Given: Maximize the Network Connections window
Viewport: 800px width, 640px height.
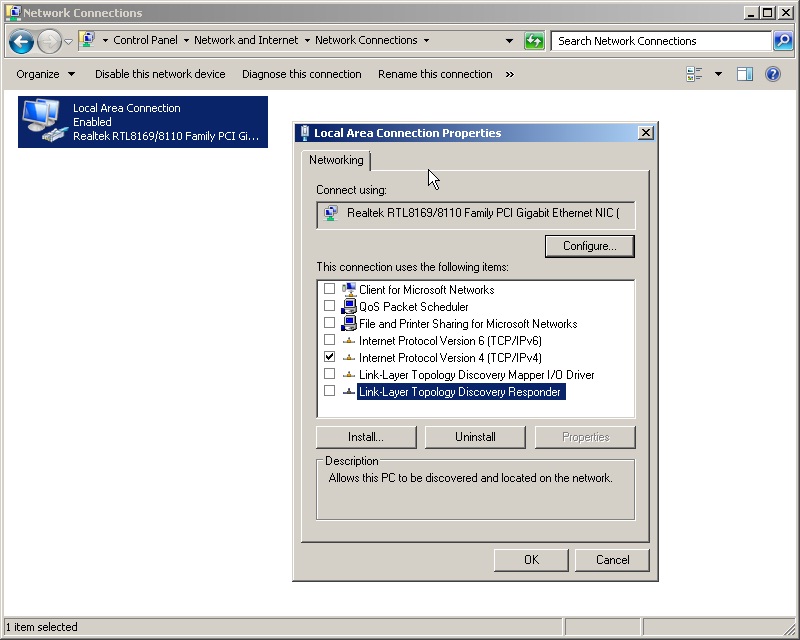Looking at the screenshot, I should (x=767, y=13).
